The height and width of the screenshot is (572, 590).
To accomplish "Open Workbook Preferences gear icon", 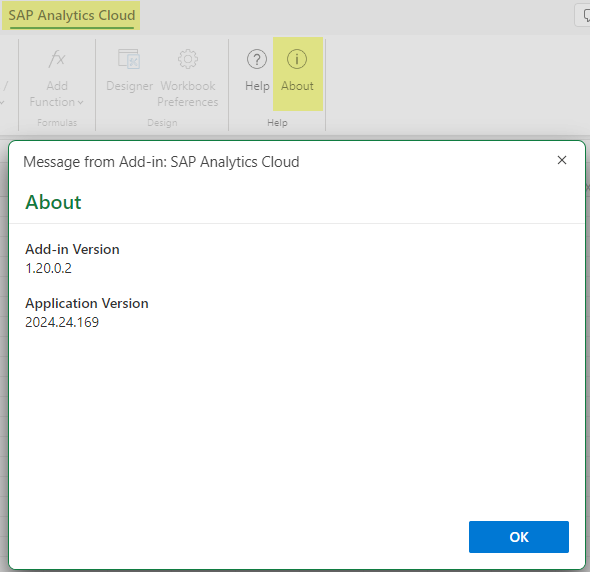I will pyautogui.click(x=188, y=59).
